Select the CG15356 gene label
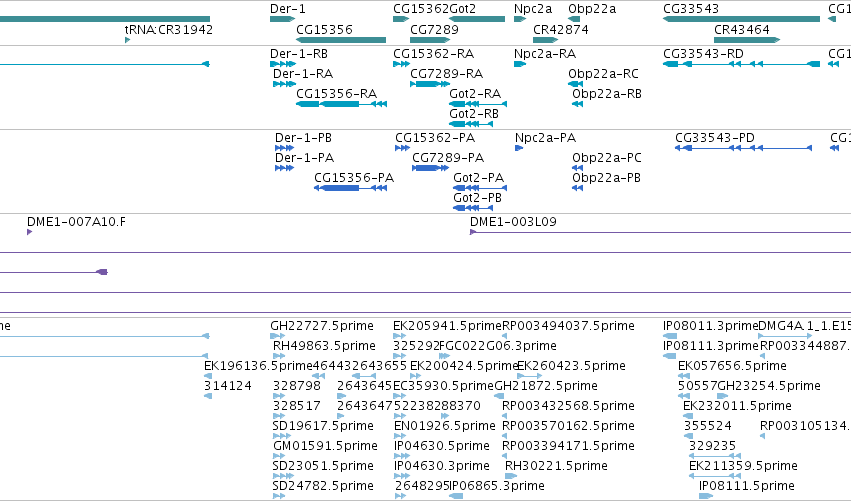Screen dimensions: 851x501 324,29
